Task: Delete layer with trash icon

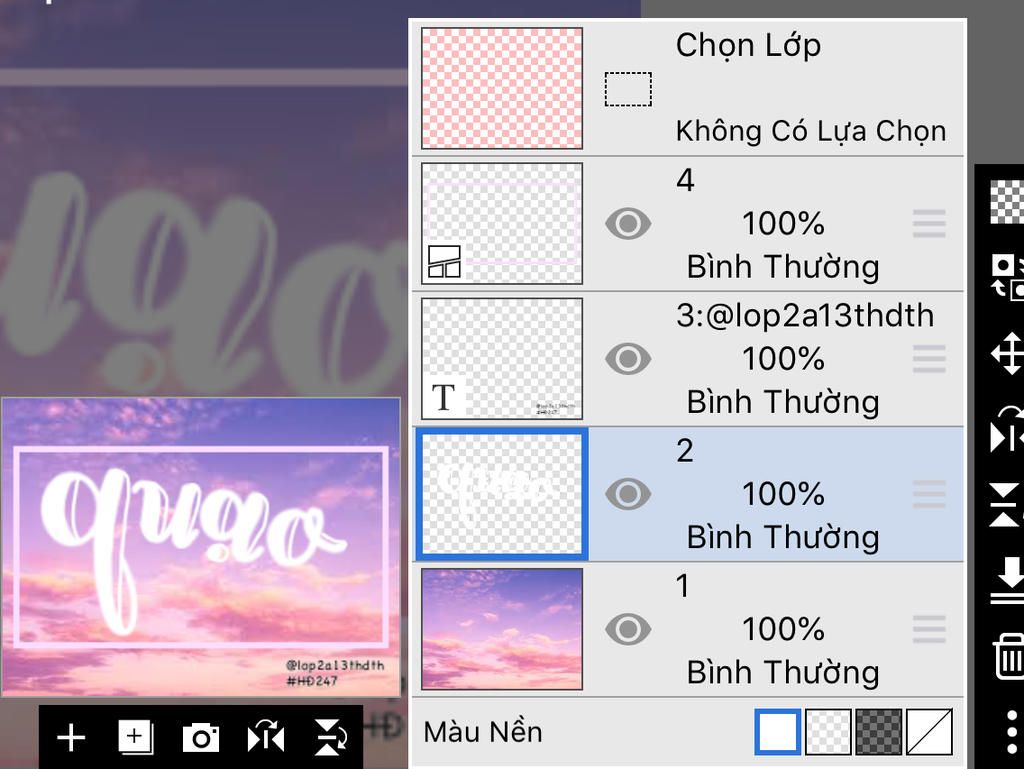Action: (1009, 656)
